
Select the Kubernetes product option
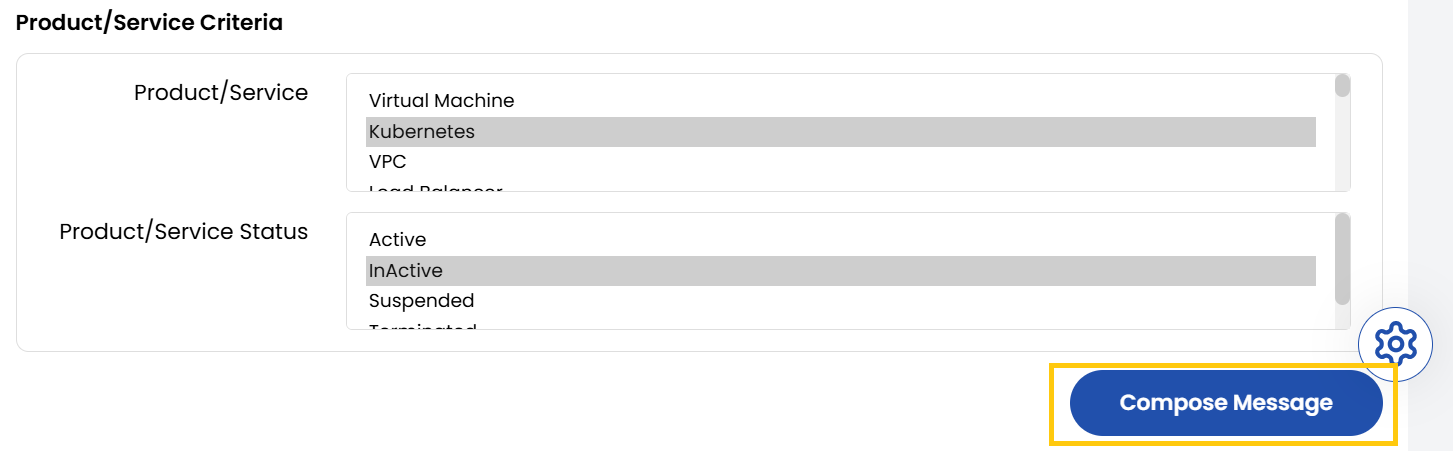coord(421,132)
